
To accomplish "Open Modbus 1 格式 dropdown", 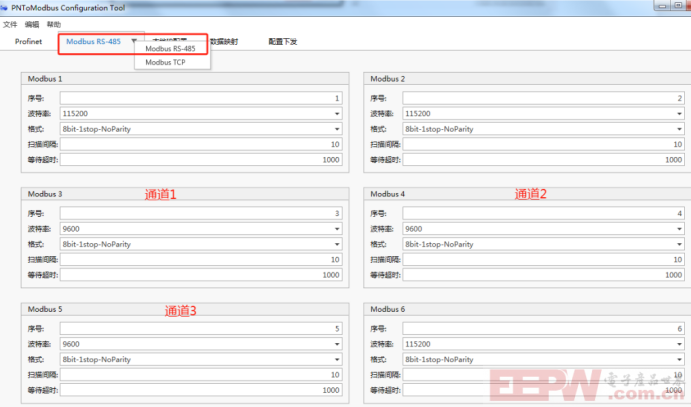I will [x=201, y=129].
